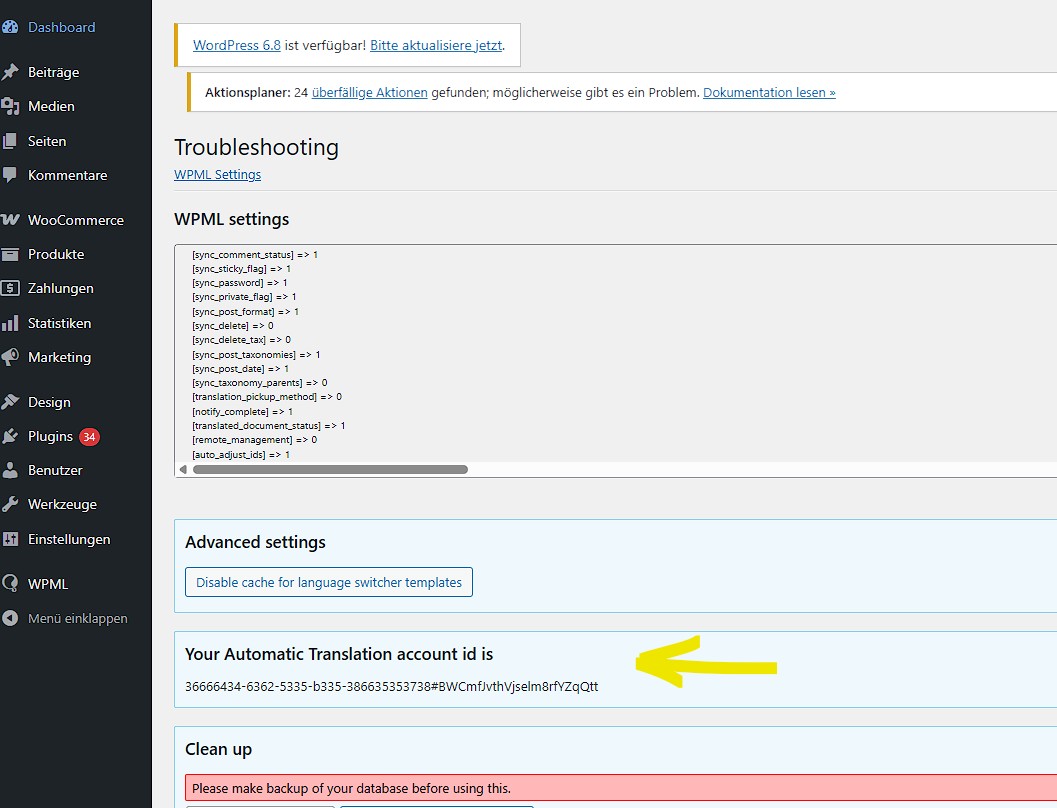1057x808 pixels.
Task: Click the Seiten pages icon
Action: click(10, 141)
